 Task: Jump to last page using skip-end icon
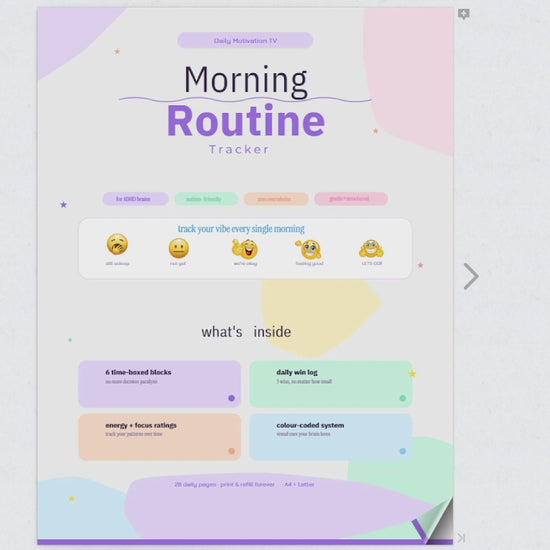point(461,538)
